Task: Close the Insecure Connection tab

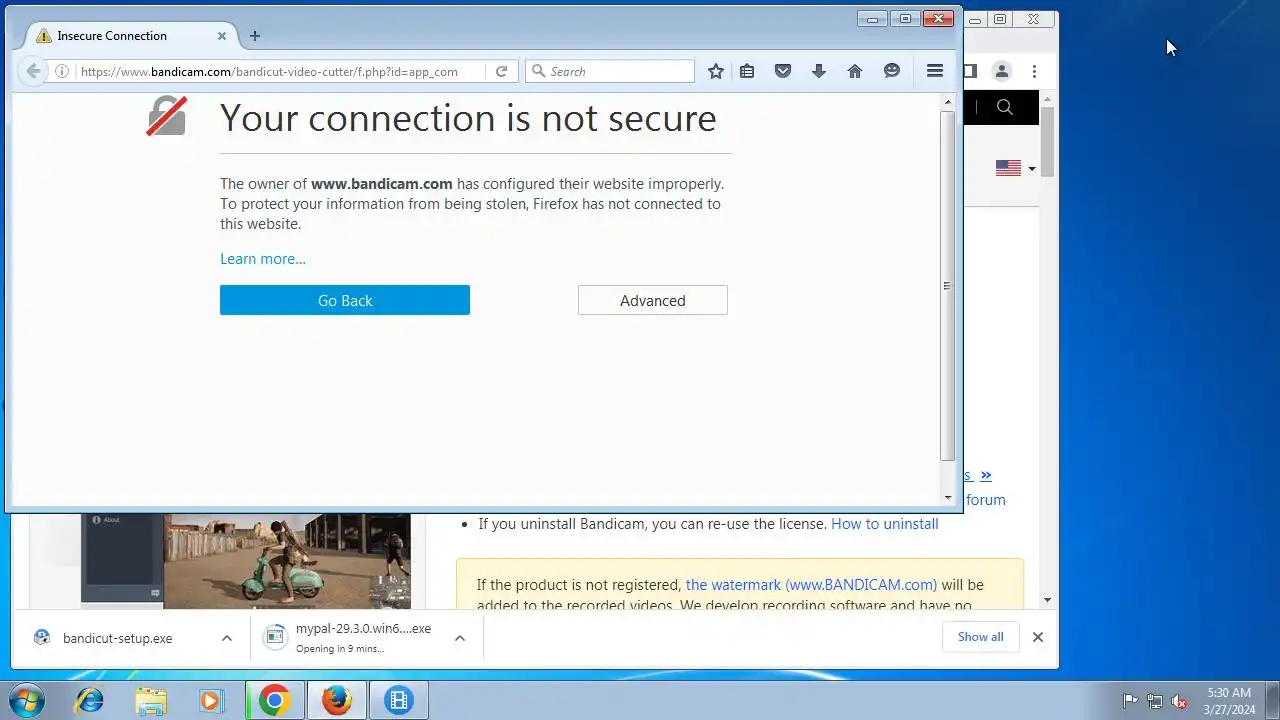Action: tap(222, 36)
